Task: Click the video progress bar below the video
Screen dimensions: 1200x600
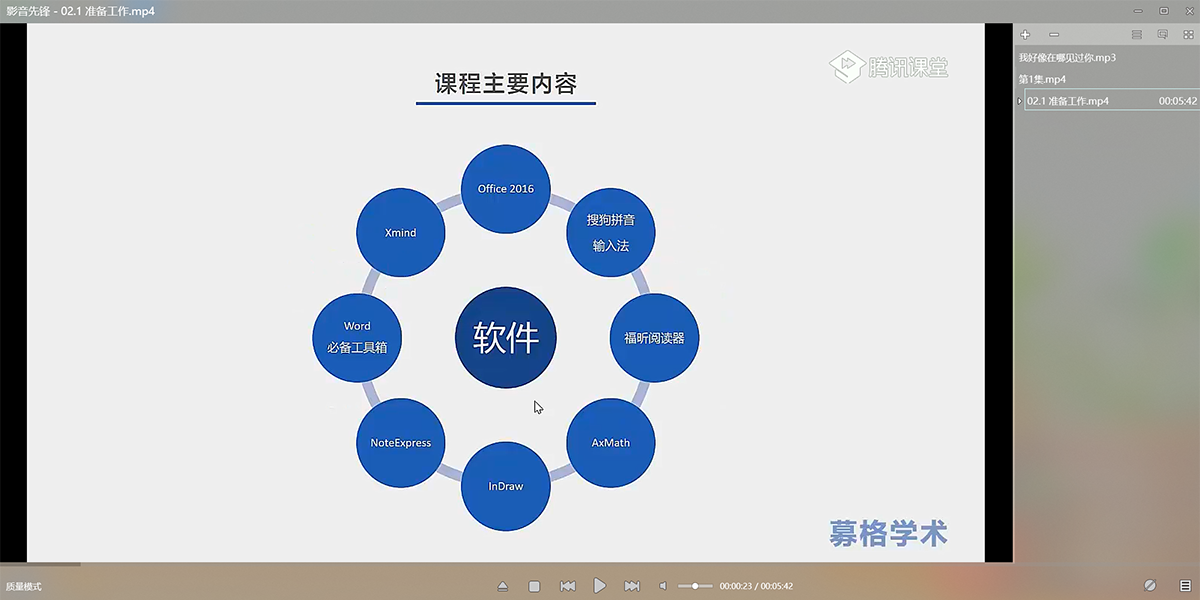Action: point(500,565)
